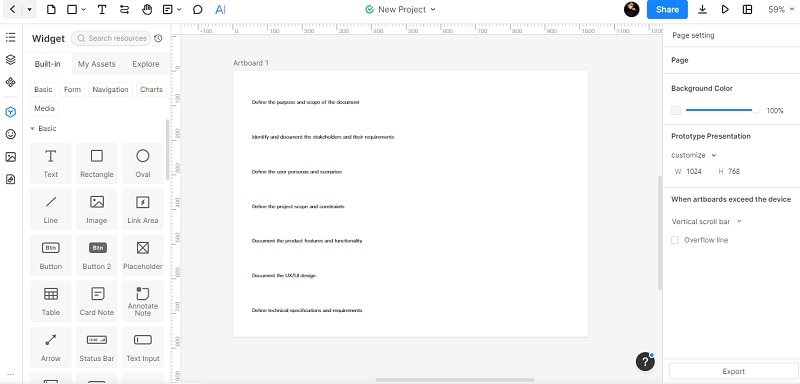Choose the Text widget
Screen dimensions: 800x384
point(51,163)
